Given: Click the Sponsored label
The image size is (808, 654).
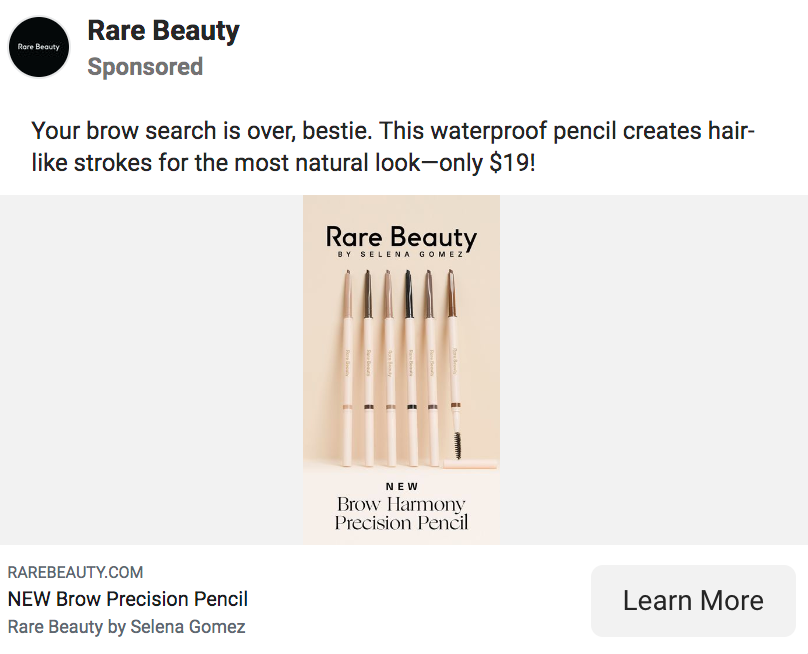Looking at the screenshot, I should point(145,67).
